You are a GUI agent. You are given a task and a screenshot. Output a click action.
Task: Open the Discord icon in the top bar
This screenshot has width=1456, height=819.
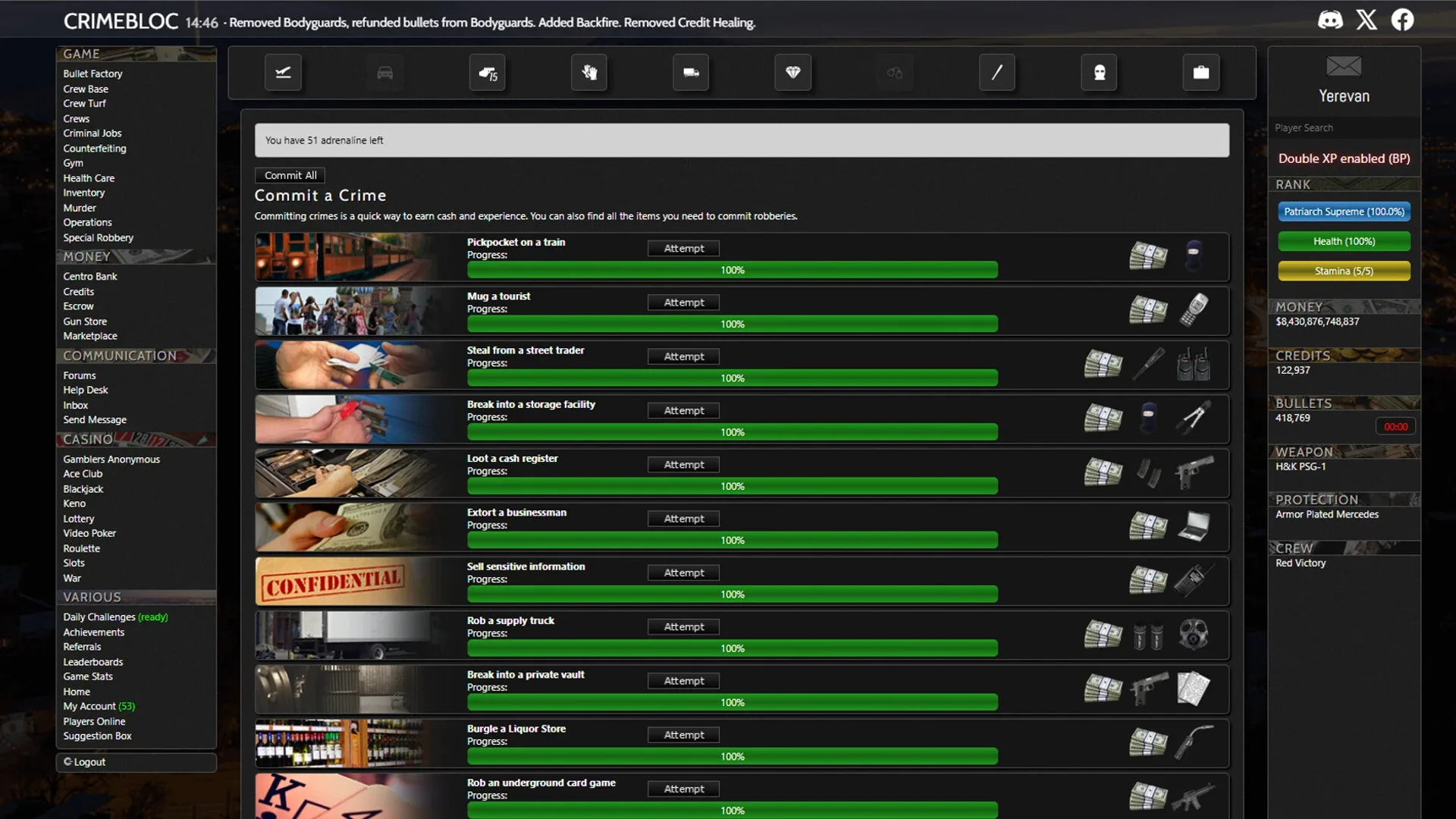tap(1331, 20)
